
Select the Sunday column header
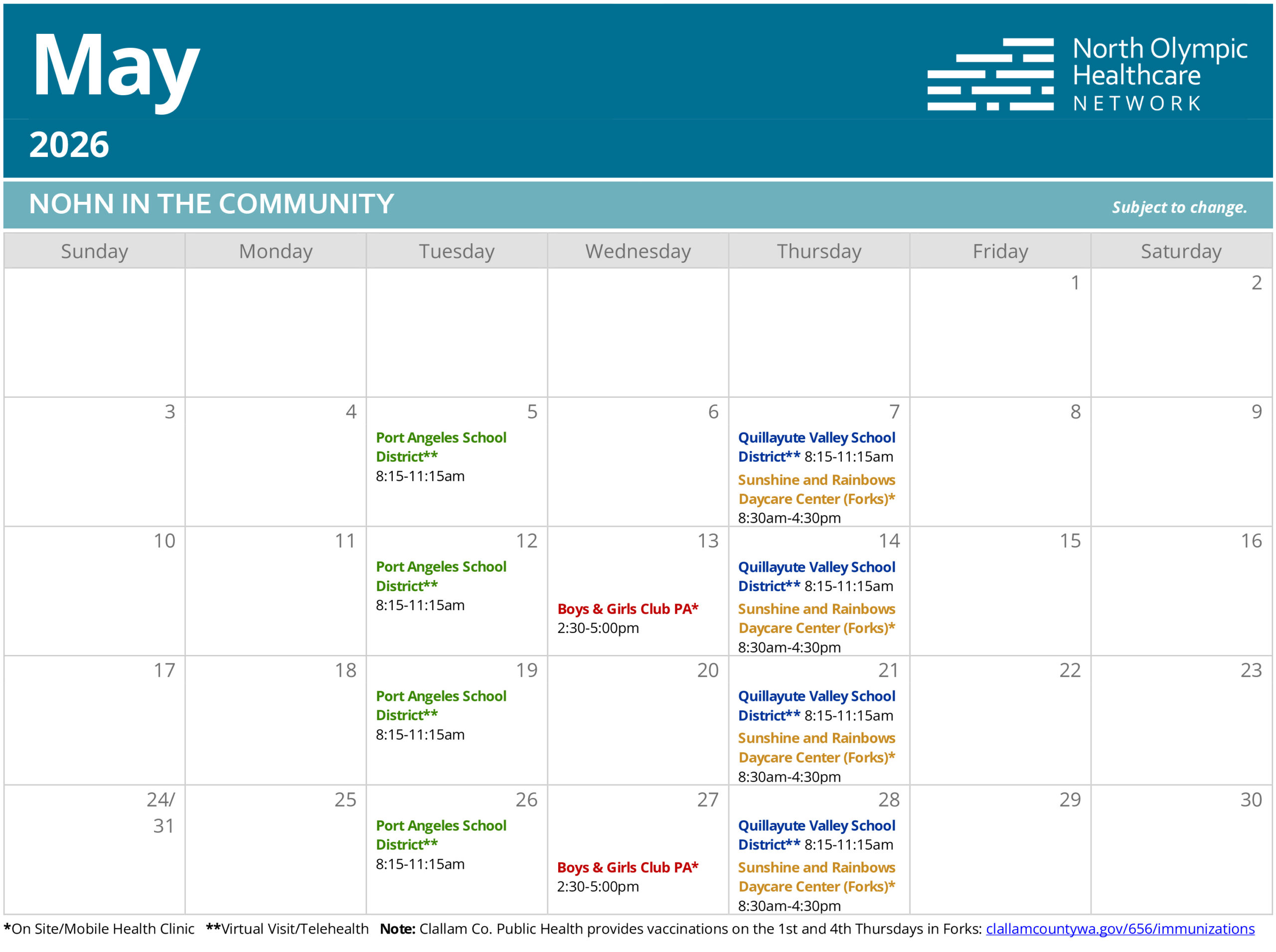click(95, 251)
